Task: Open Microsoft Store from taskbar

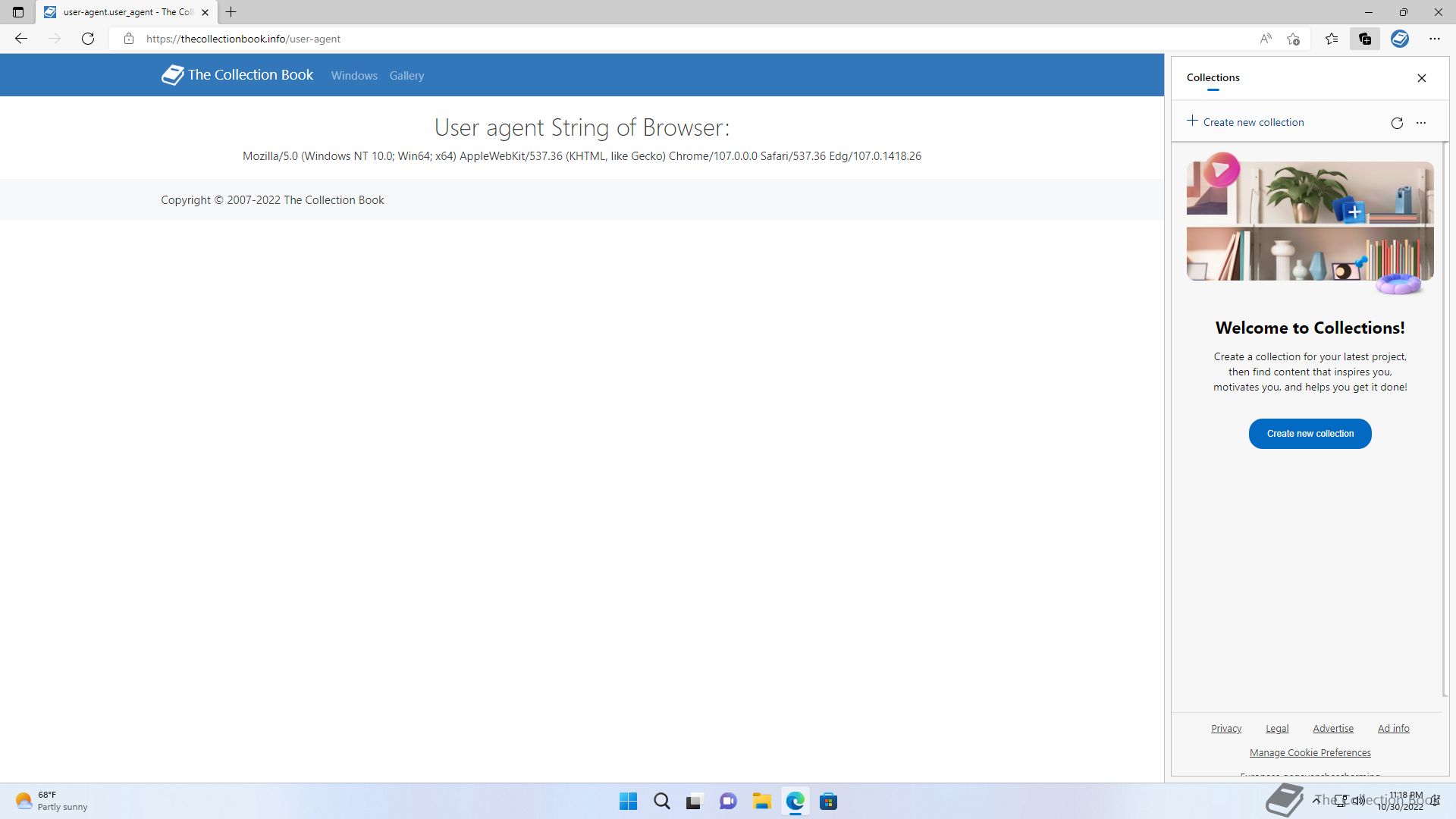Action: click(x=828, y=802)
